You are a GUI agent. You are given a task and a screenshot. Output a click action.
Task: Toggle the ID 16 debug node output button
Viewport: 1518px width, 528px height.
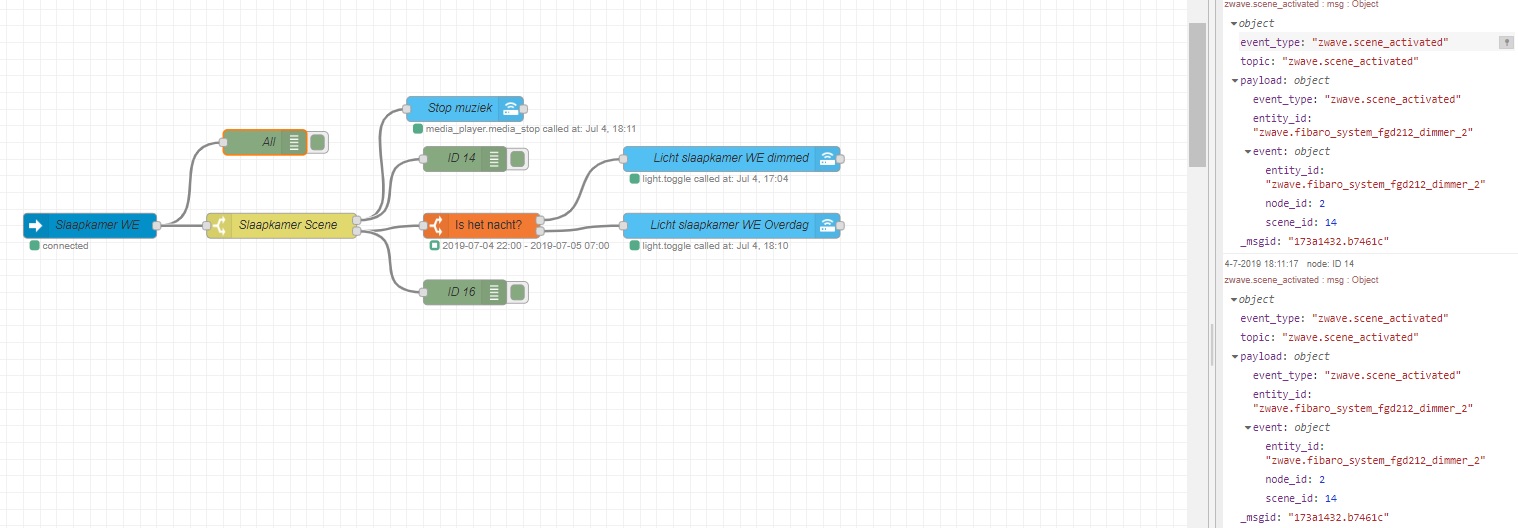[517, 292]
